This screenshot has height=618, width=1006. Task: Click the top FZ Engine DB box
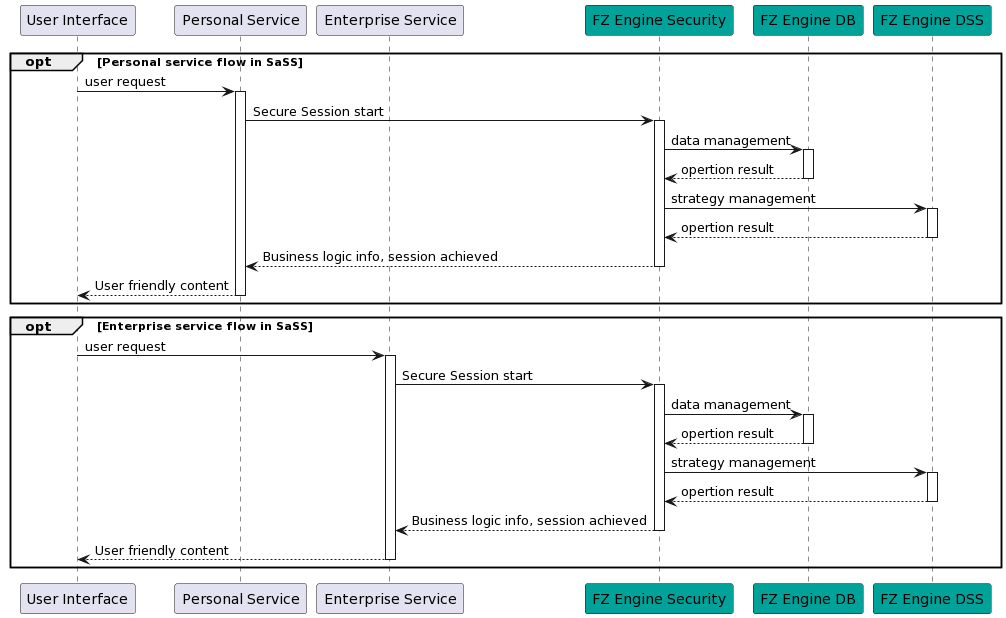(x=808, y=20)
